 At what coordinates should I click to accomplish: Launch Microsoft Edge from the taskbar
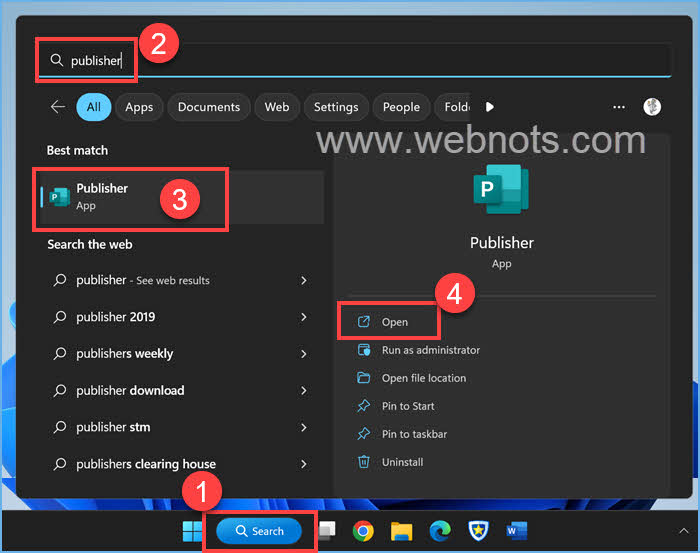click(x=440, y=531)
